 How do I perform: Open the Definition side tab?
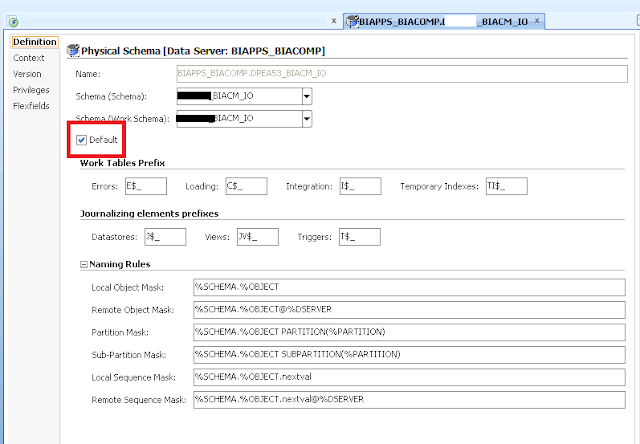35,42
